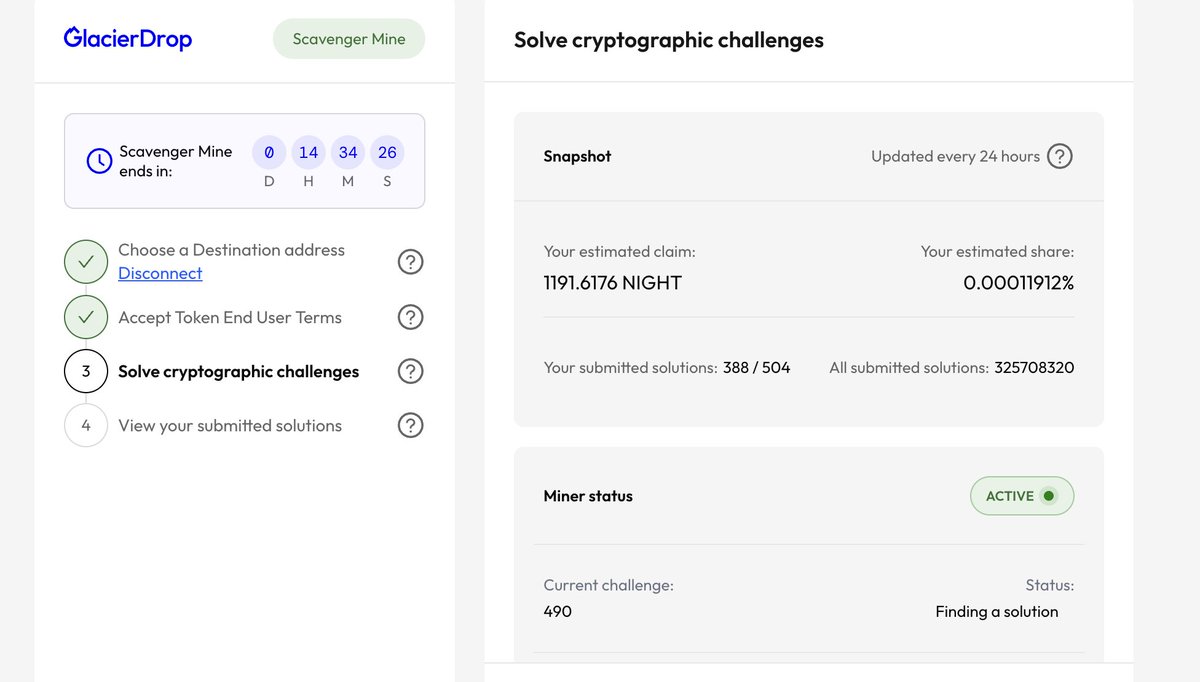Image resolution: width=1200 pixels, height=682 pixels.
Task: Select step 4 circle in the sidebar
Action: pos(86,425)
